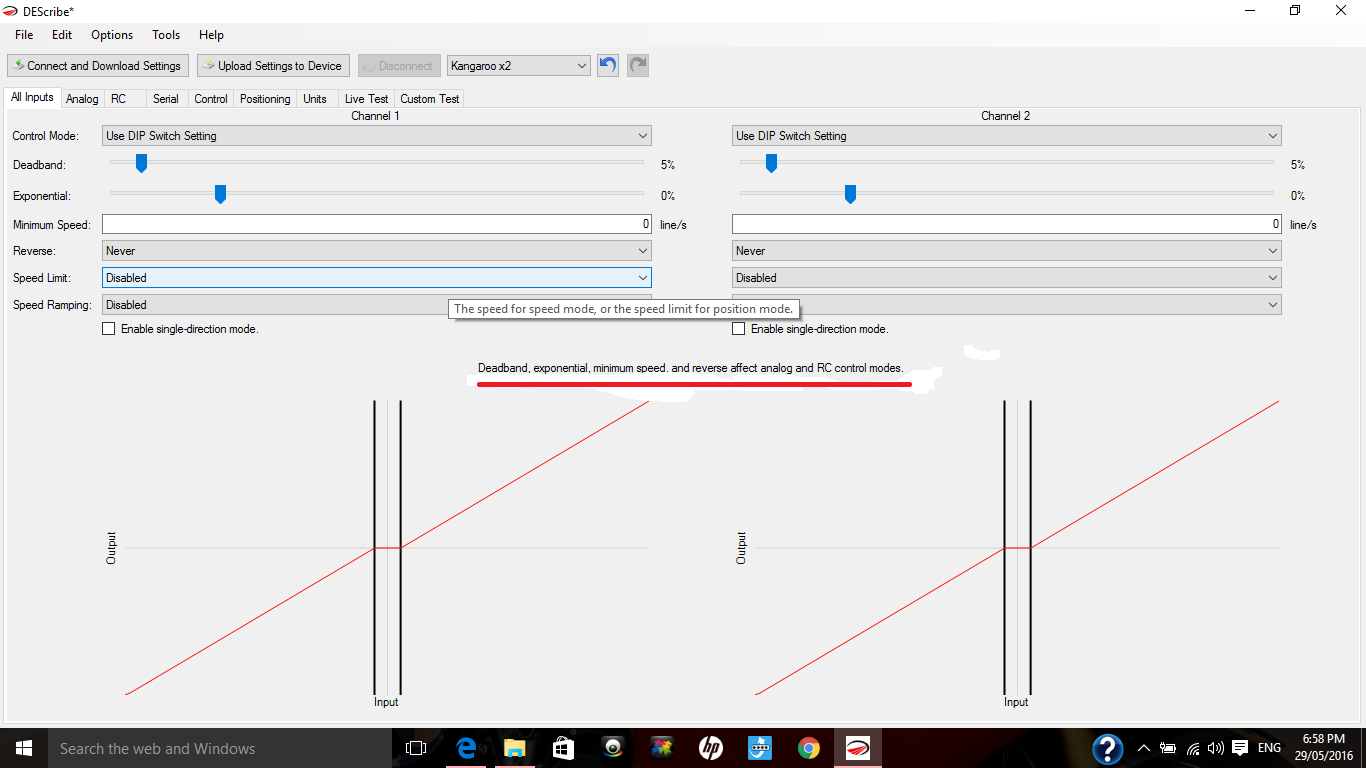Expand the Kangaroo x2 device dropdown
The width and height of the screenshot is (1366, 768).
coord(519,66)
